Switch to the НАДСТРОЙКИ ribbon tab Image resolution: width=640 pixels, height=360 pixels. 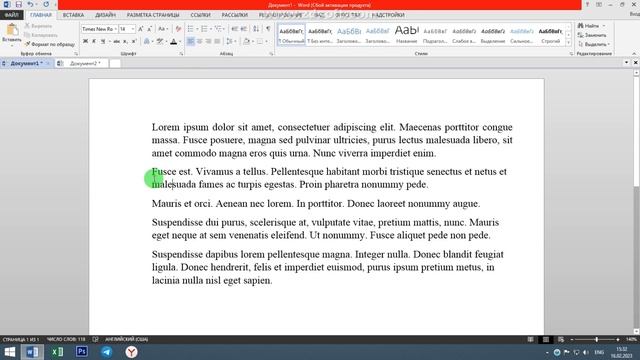pos(388,15)
